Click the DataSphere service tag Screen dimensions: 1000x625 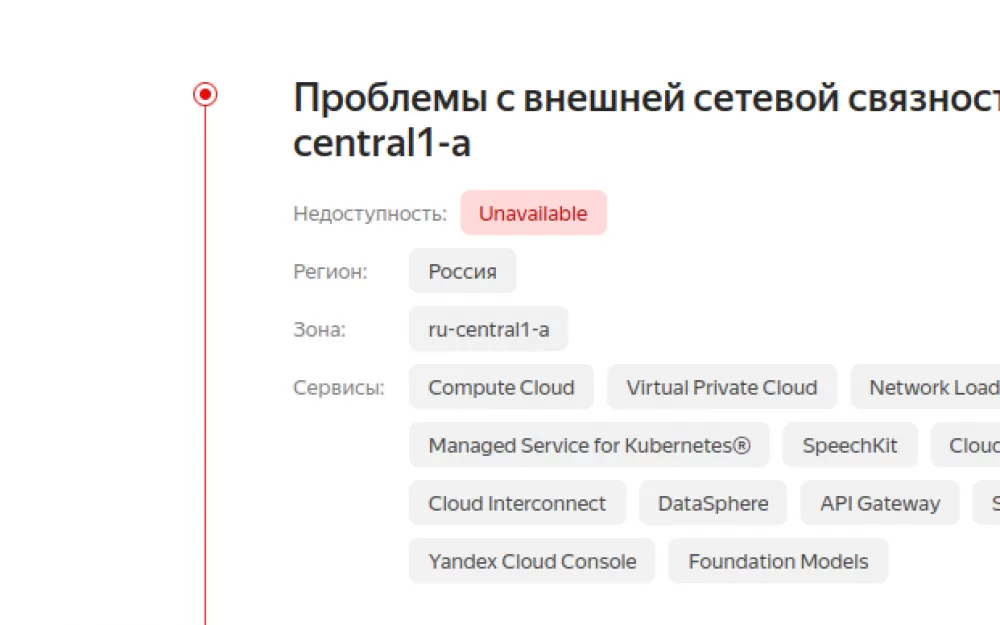(713, 503)
